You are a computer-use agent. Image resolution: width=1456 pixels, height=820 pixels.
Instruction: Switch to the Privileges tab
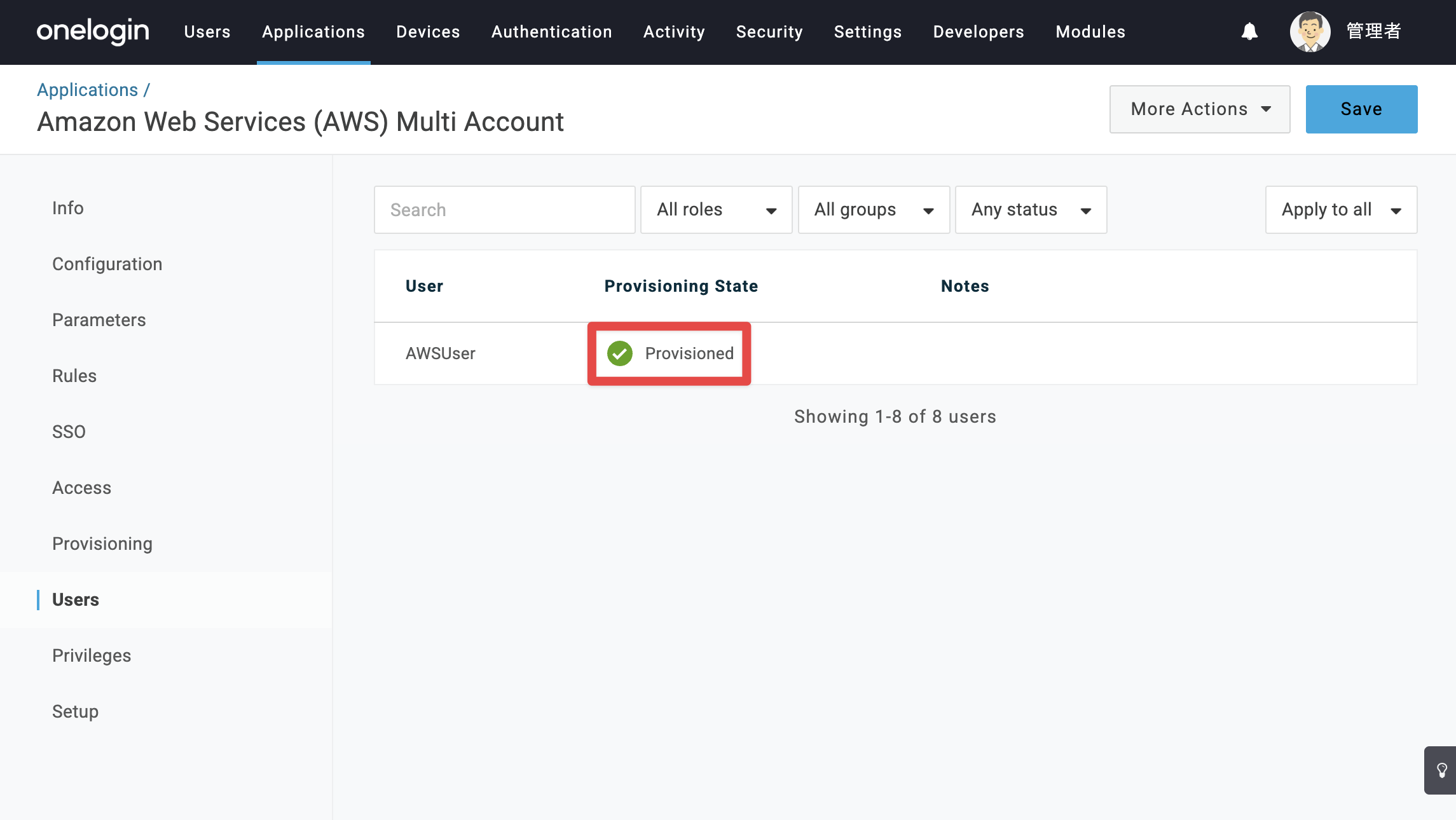point(92,656)
